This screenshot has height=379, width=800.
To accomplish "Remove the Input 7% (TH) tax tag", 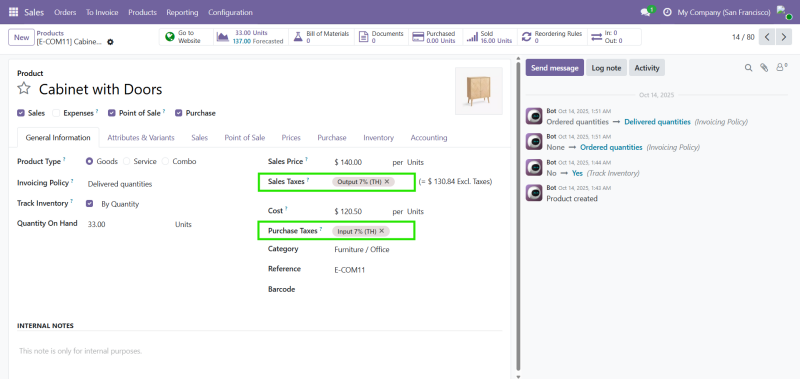I will pyautogui.click(x=382, y=231).
